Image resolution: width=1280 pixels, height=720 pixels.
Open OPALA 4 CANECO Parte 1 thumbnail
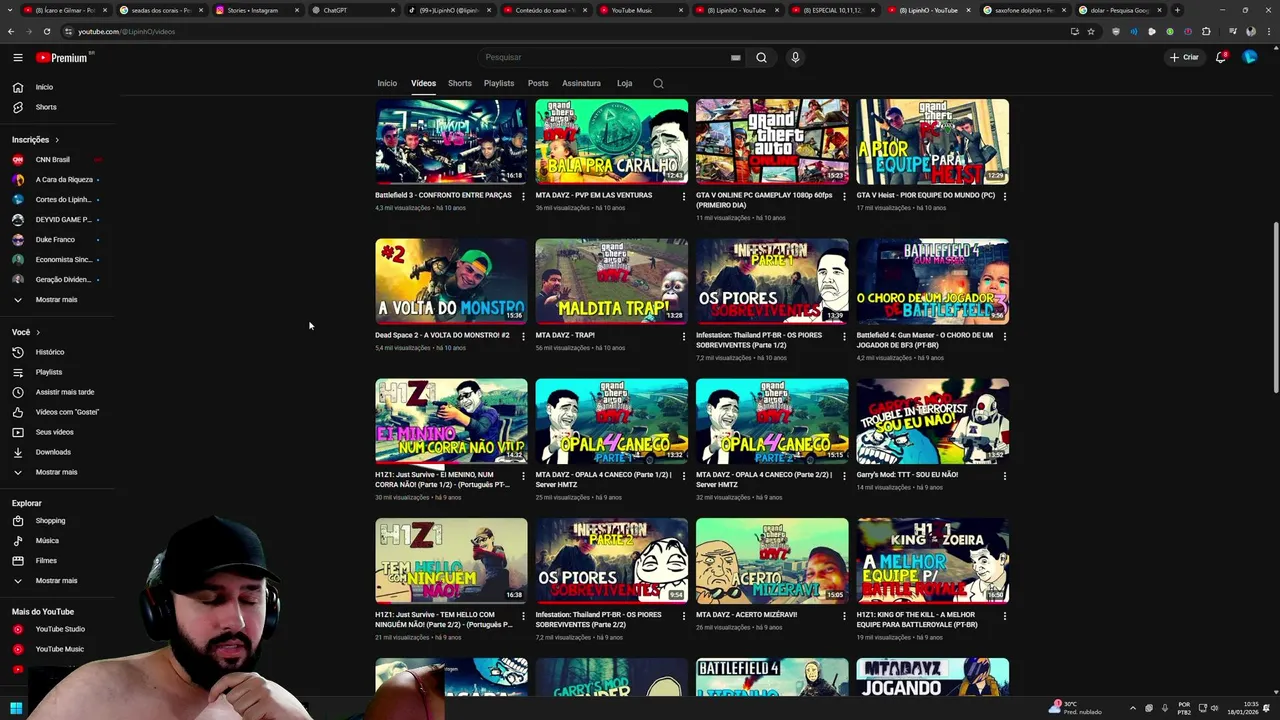pos(612,421)
